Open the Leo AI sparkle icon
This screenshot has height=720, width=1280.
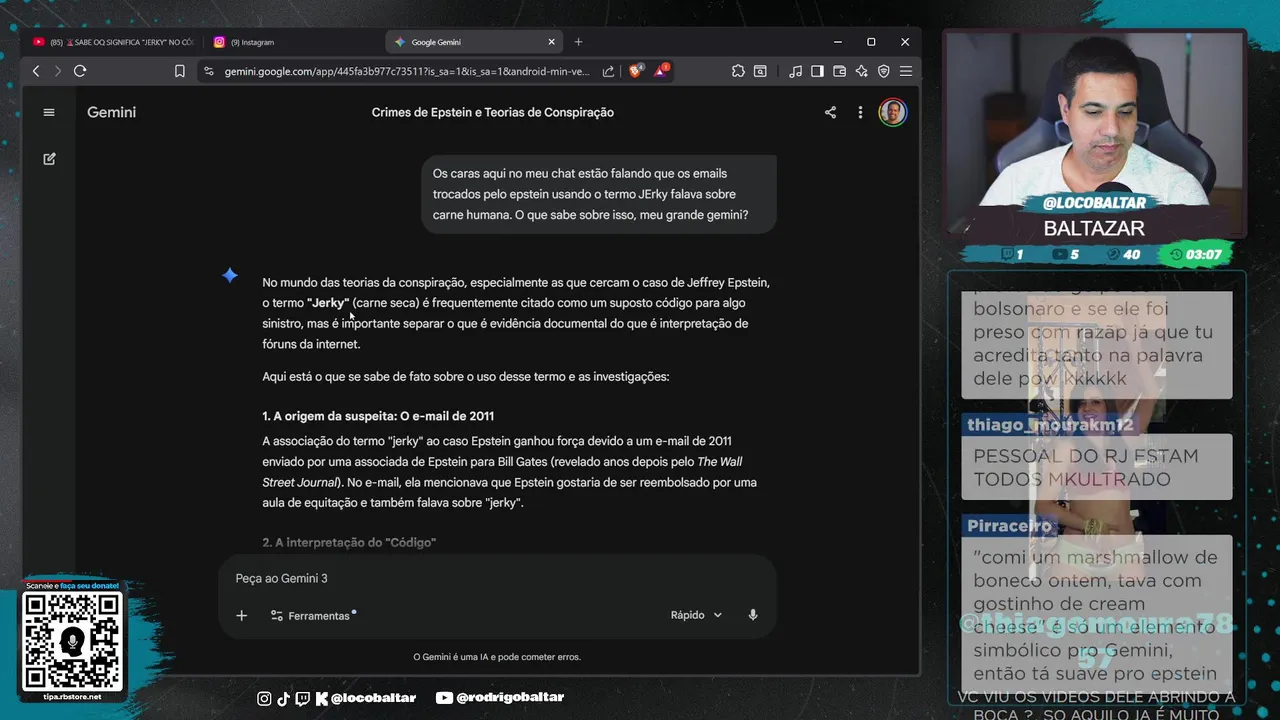click(x=861, y=71)
